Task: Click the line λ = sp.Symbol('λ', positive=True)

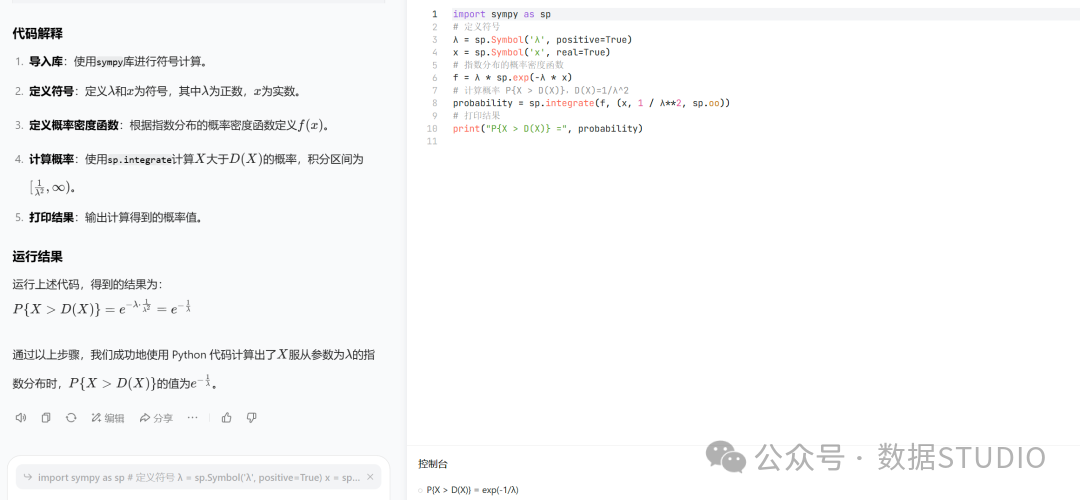Action: tap(542, 39)
